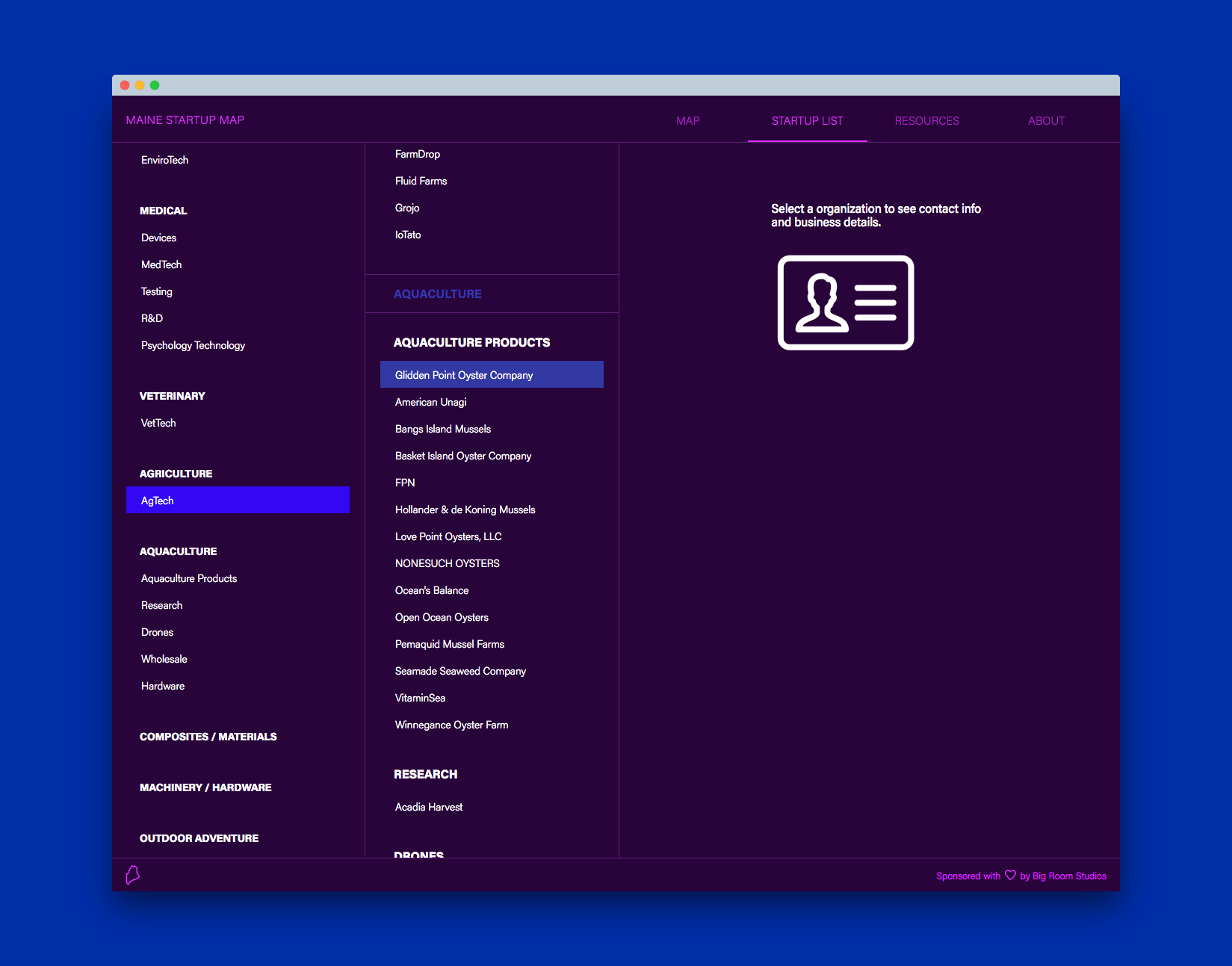The width and height of the screenshot is (1232, 966).
Task: Click the COMPOSITES / MATERIALS heading
Action: 208,737
